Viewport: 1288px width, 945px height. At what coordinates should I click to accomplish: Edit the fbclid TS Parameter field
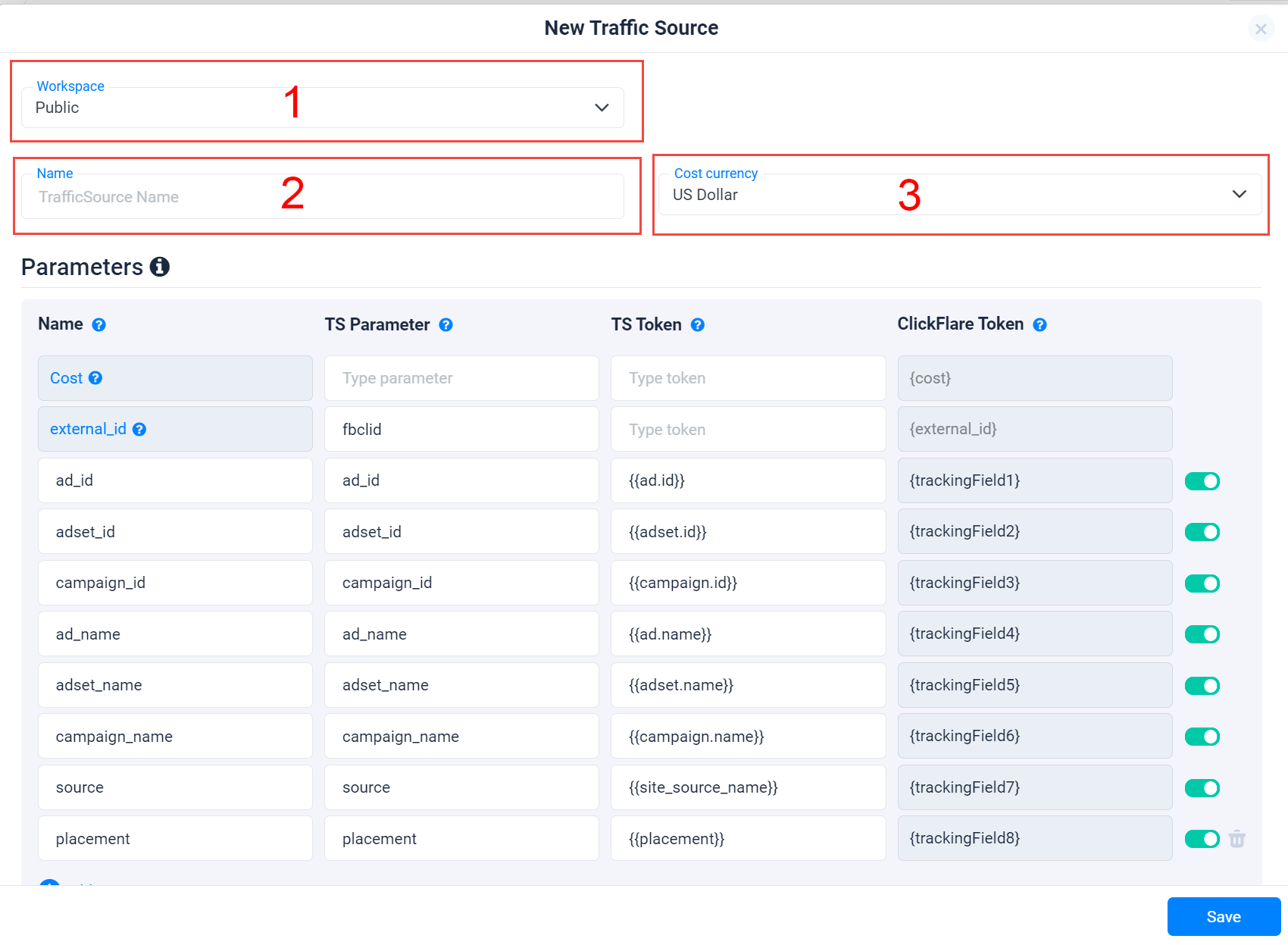461,429
